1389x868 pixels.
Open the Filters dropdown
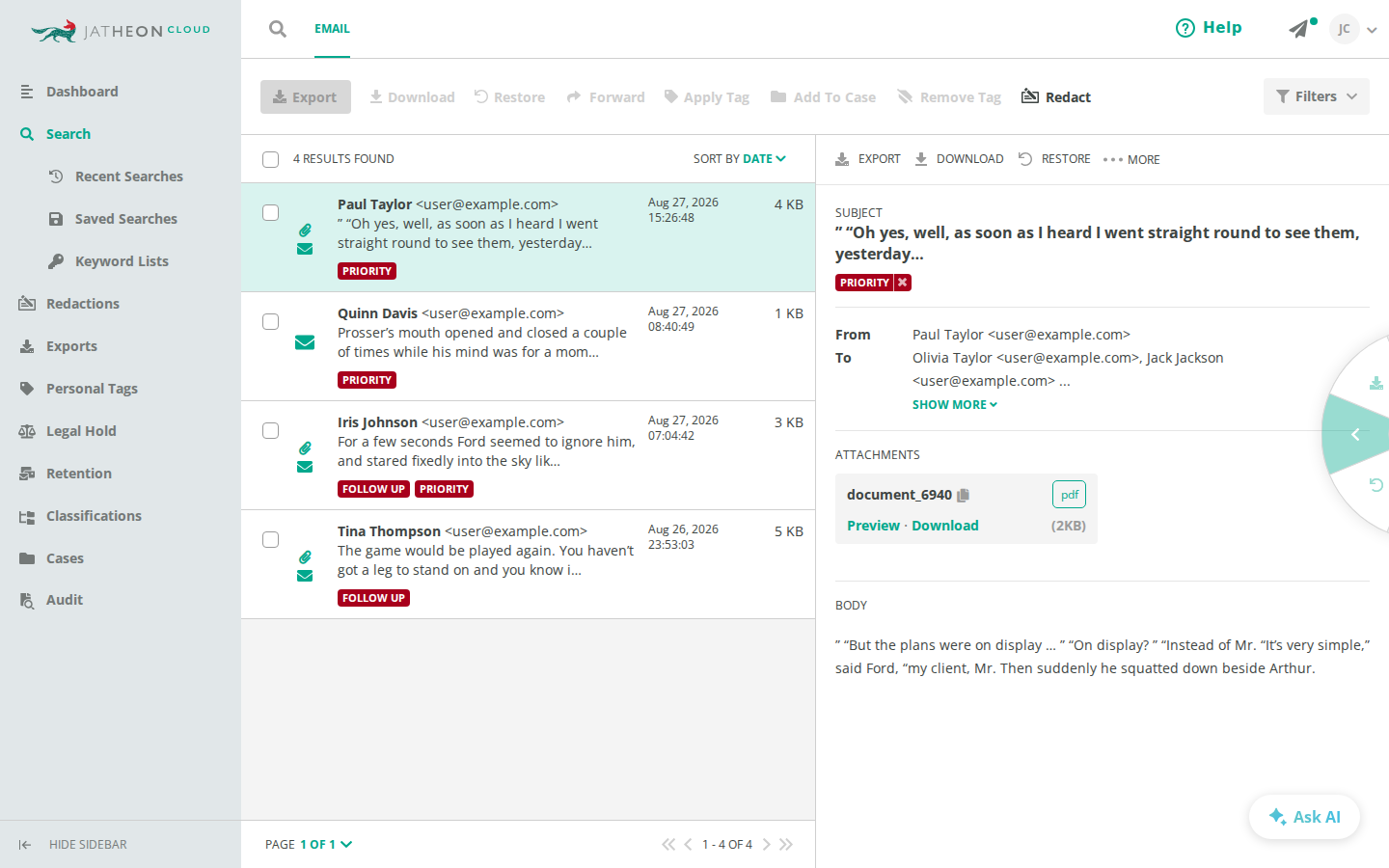pos(1317,96)
